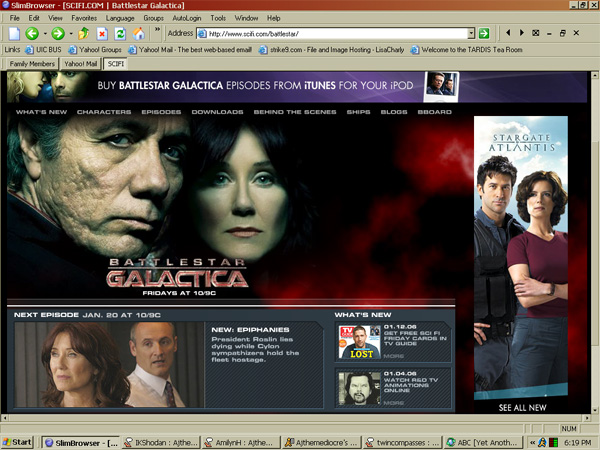Viewport: 600px width, 450px height.
Task: Click MORE under the 01.04.06 news item
Action: (394, 403)
